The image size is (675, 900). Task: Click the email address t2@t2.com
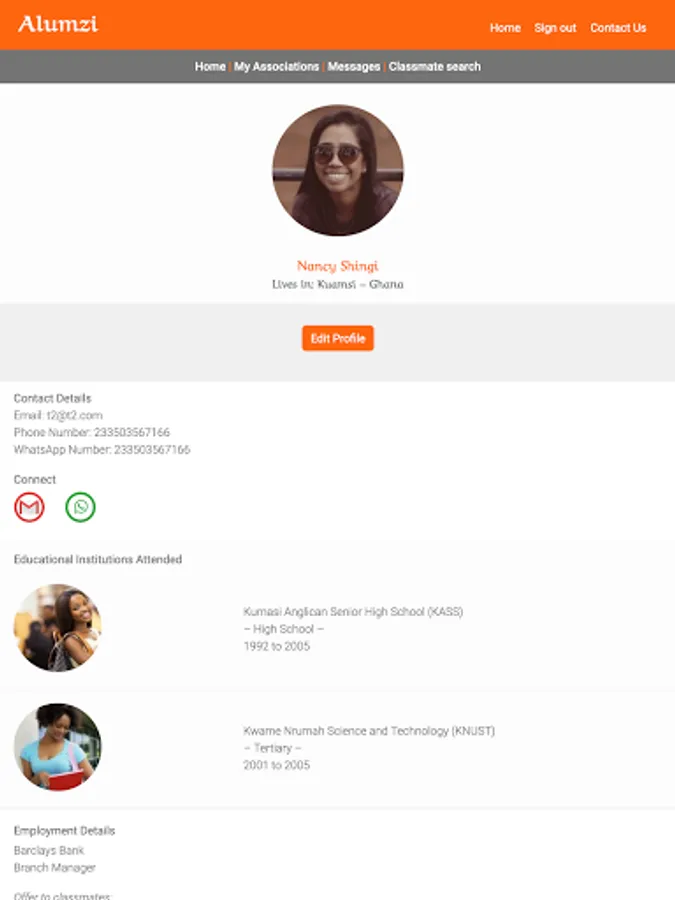point(75,415)
